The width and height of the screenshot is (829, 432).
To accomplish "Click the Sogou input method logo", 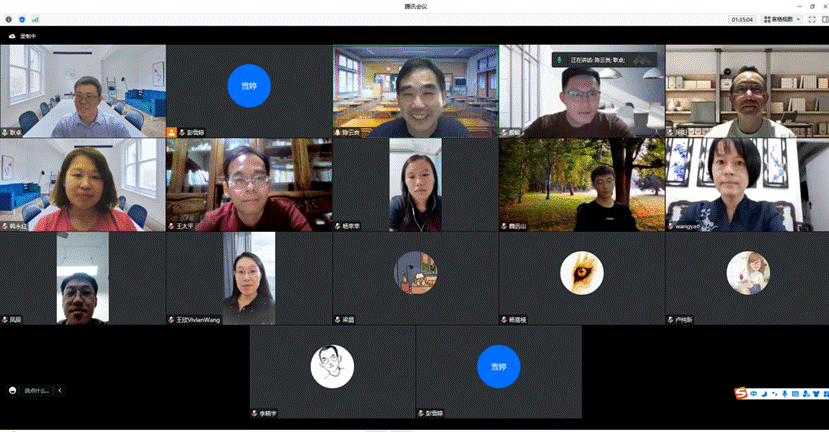I will (x=741, y=393).
